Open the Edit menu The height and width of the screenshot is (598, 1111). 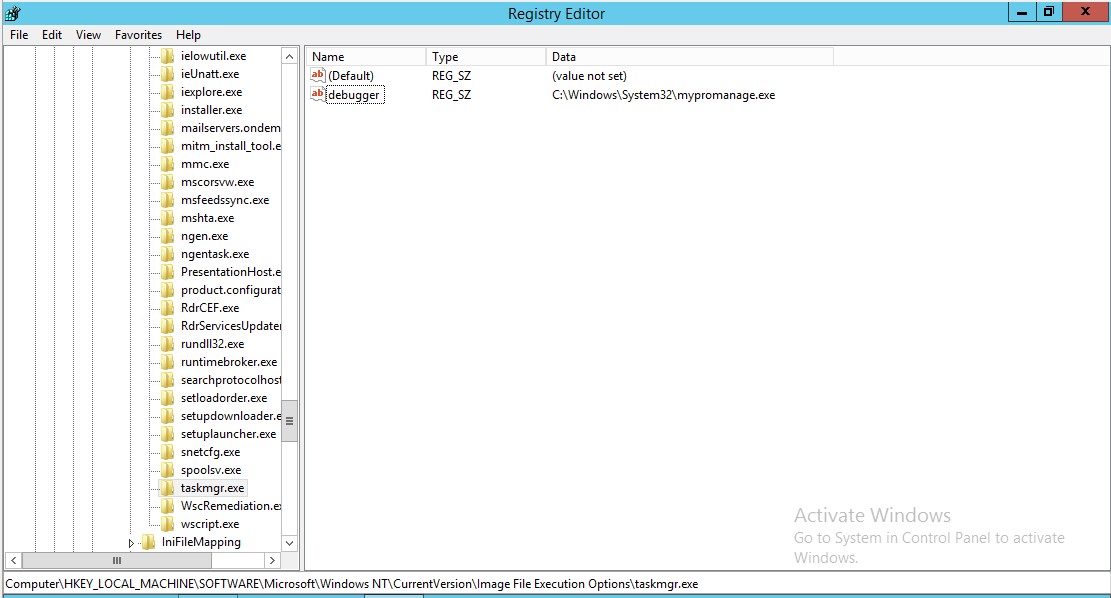[52, 34]
